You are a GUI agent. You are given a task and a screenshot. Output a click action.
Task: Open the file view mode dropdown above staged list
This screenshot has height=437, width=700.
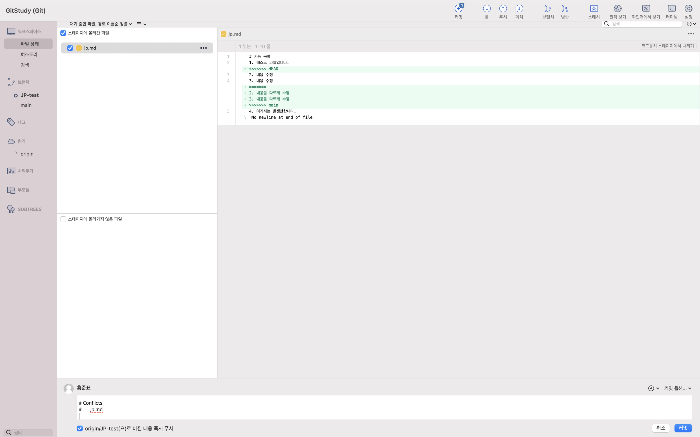point(101,24)
